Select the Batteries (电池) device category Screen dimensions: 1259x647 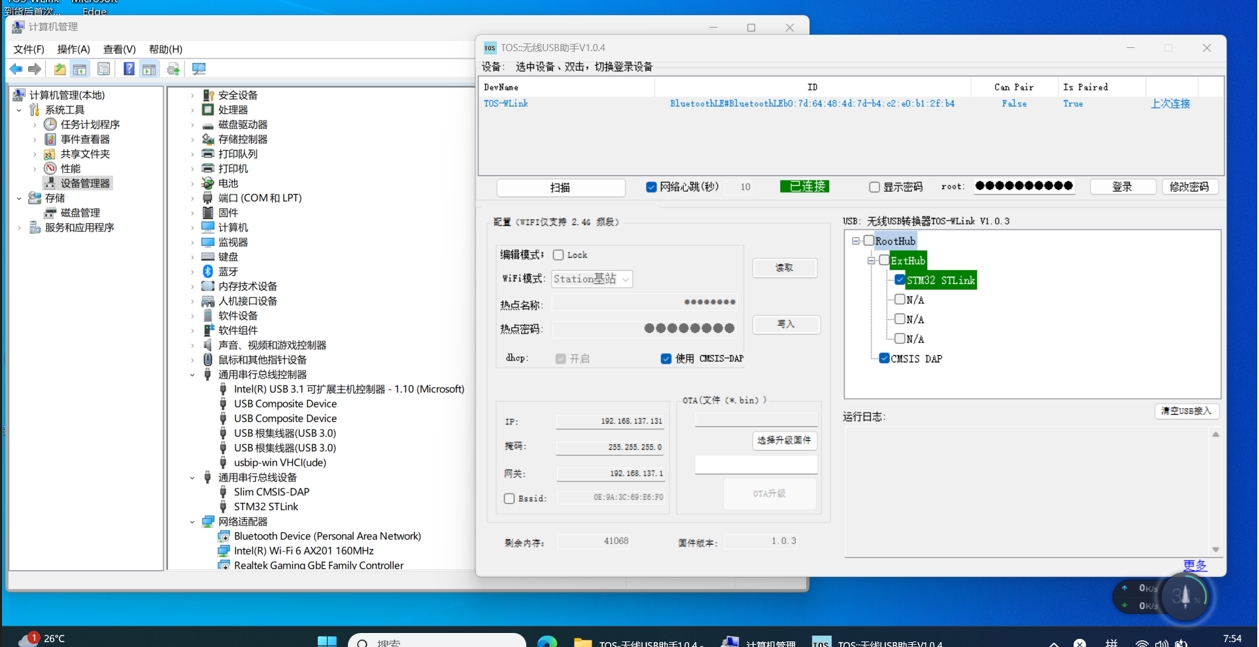coord(228,183)
